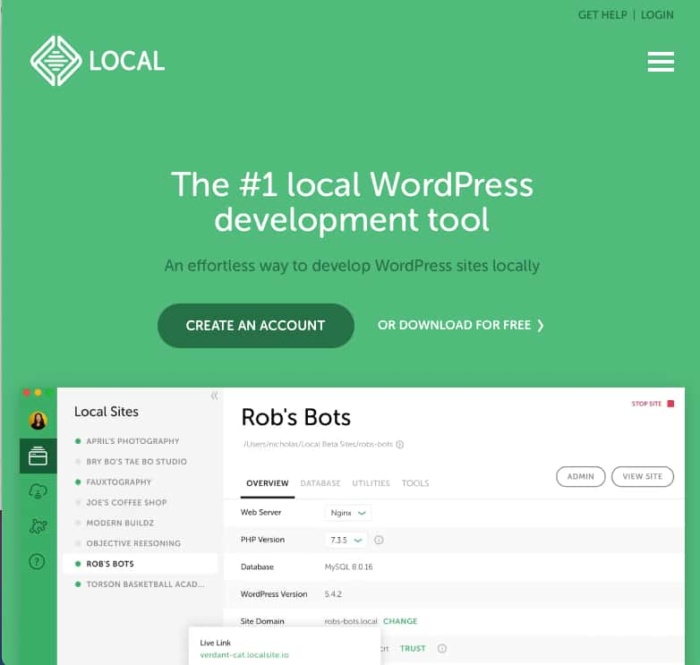
Task: Open the hamburger menu
Action: [x=661, y=62]
